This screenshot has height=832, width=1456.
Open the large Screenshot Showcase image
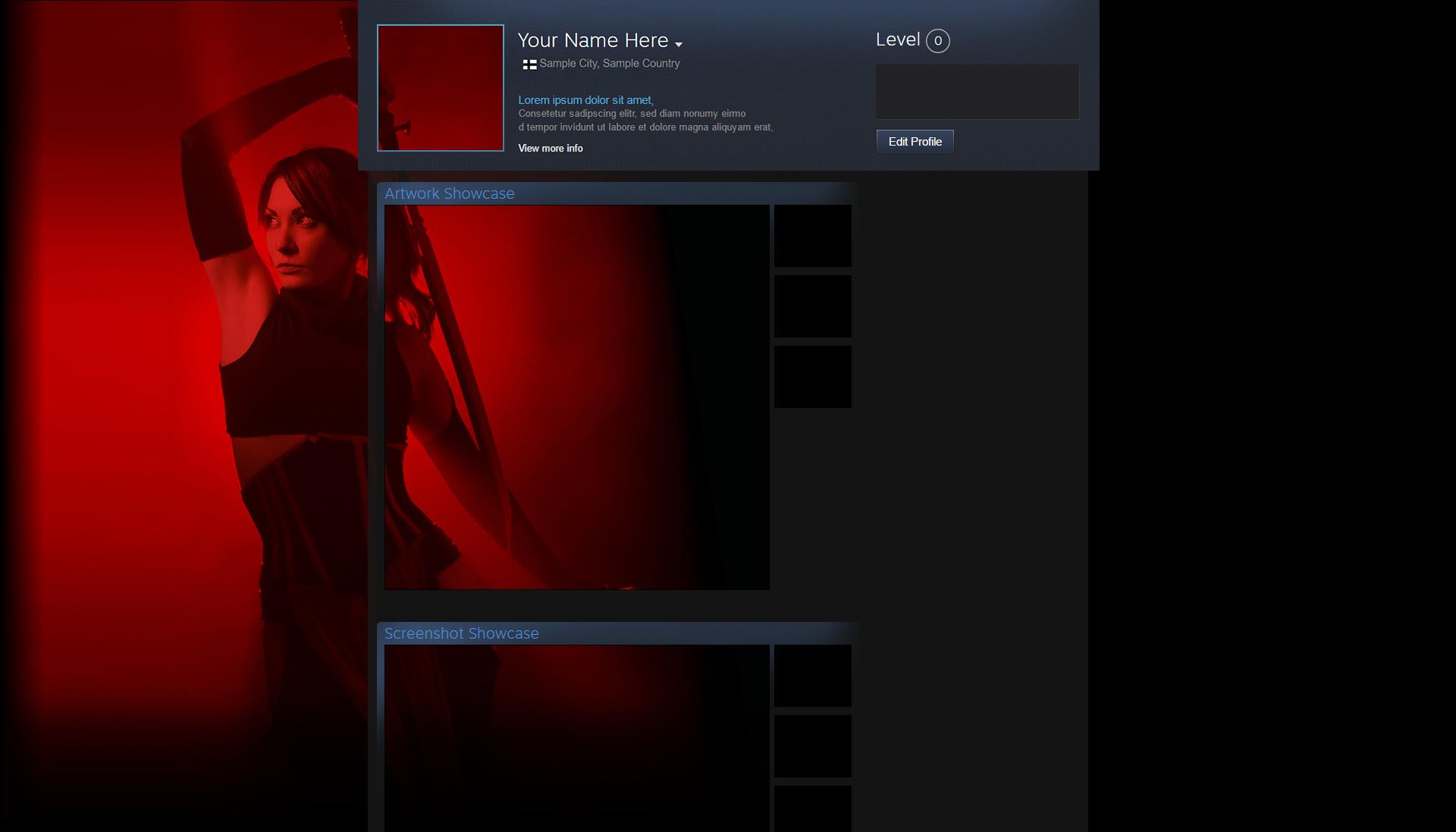(576, 738)
